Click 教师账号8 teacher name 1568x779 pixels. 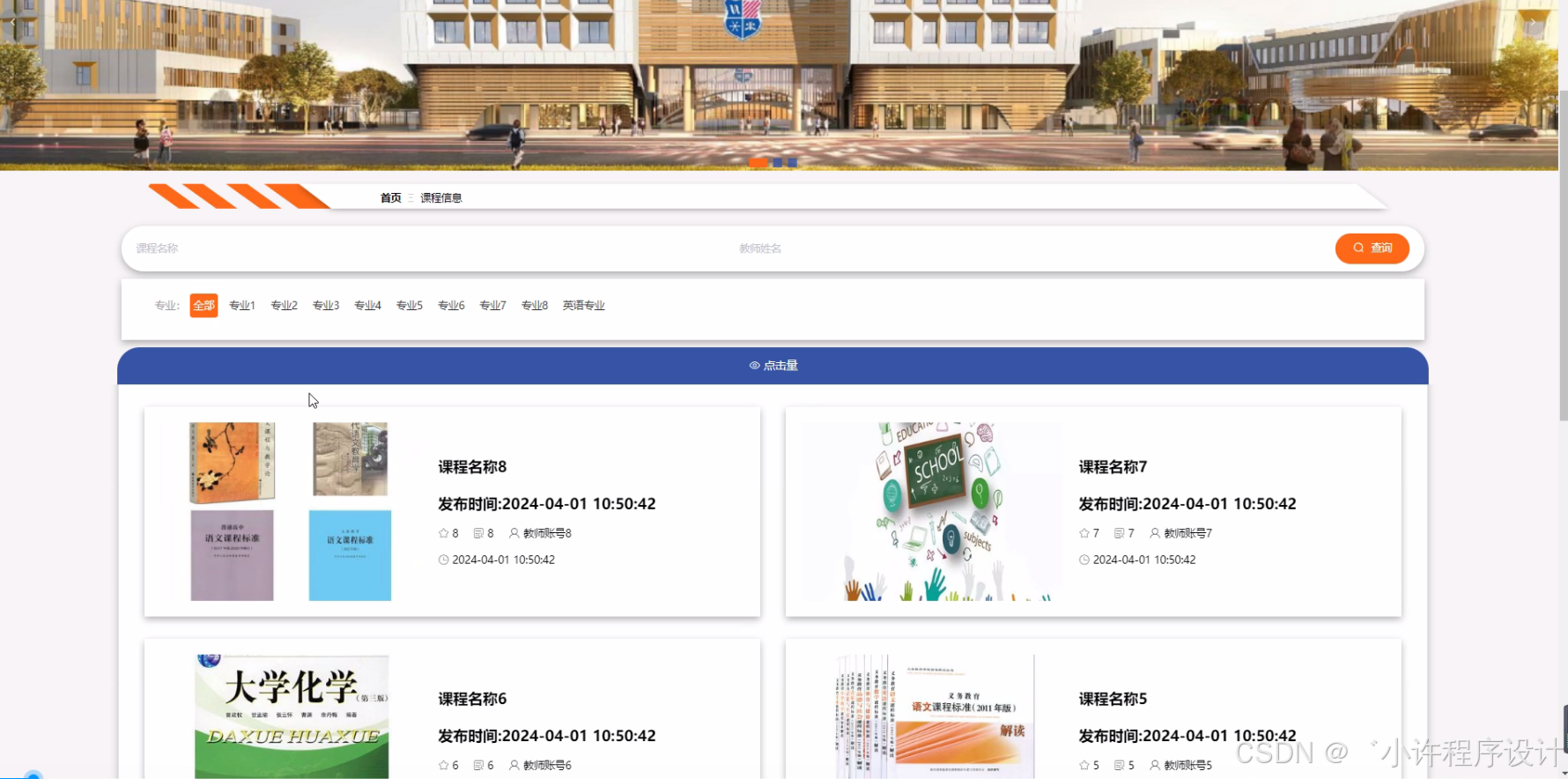point(547,533)
